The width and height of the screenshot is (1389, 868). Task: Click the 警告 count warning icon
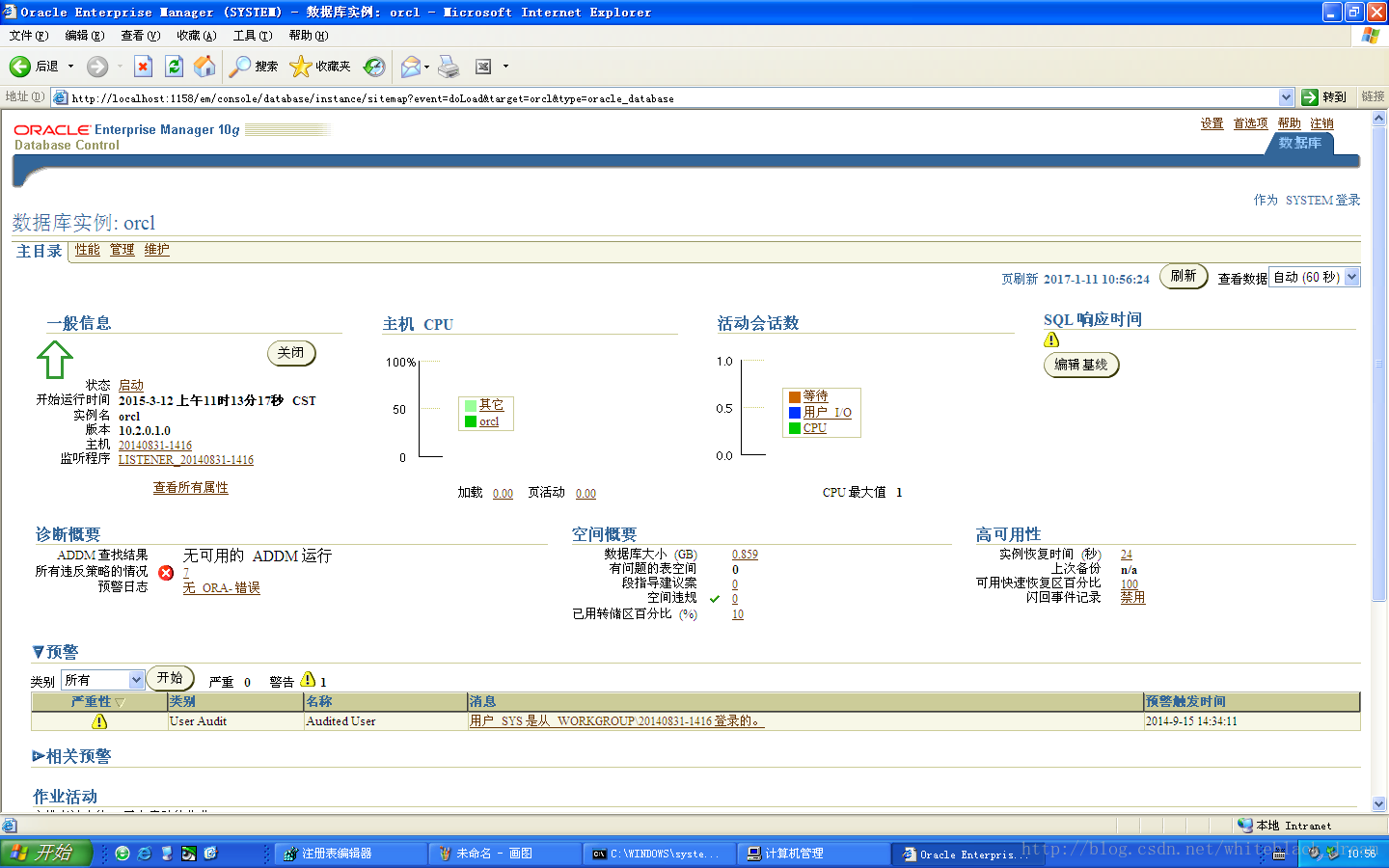click(x=308, y=679)
